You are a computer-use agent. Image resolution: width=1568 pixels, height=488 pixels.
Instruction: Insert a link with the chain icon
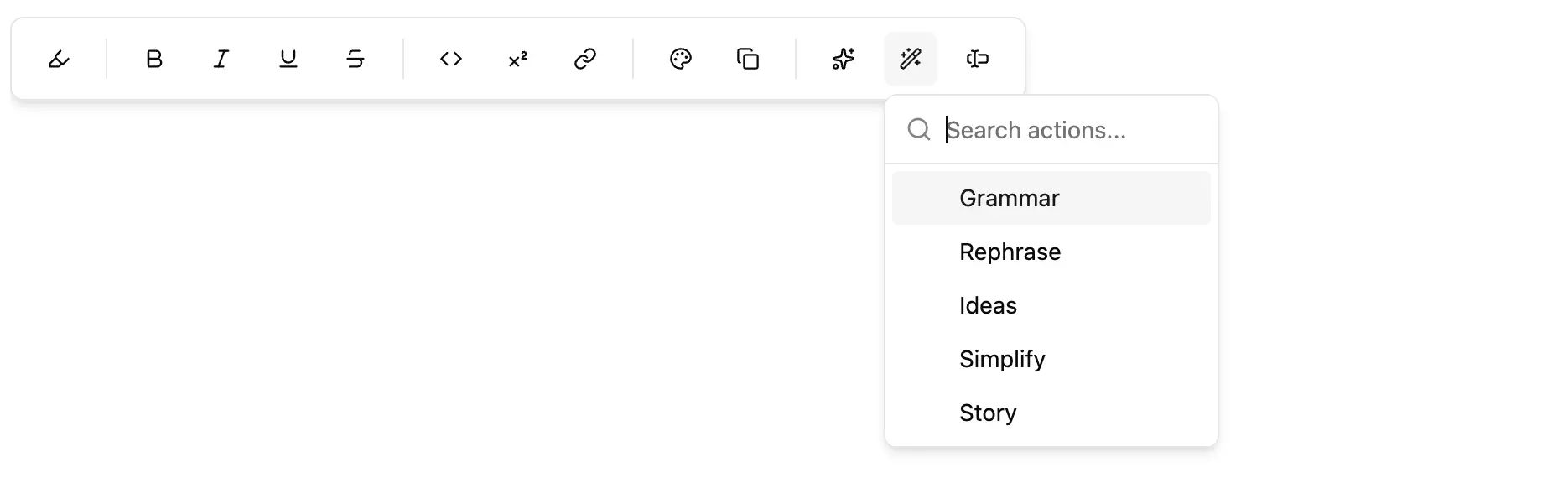point(585,59)
